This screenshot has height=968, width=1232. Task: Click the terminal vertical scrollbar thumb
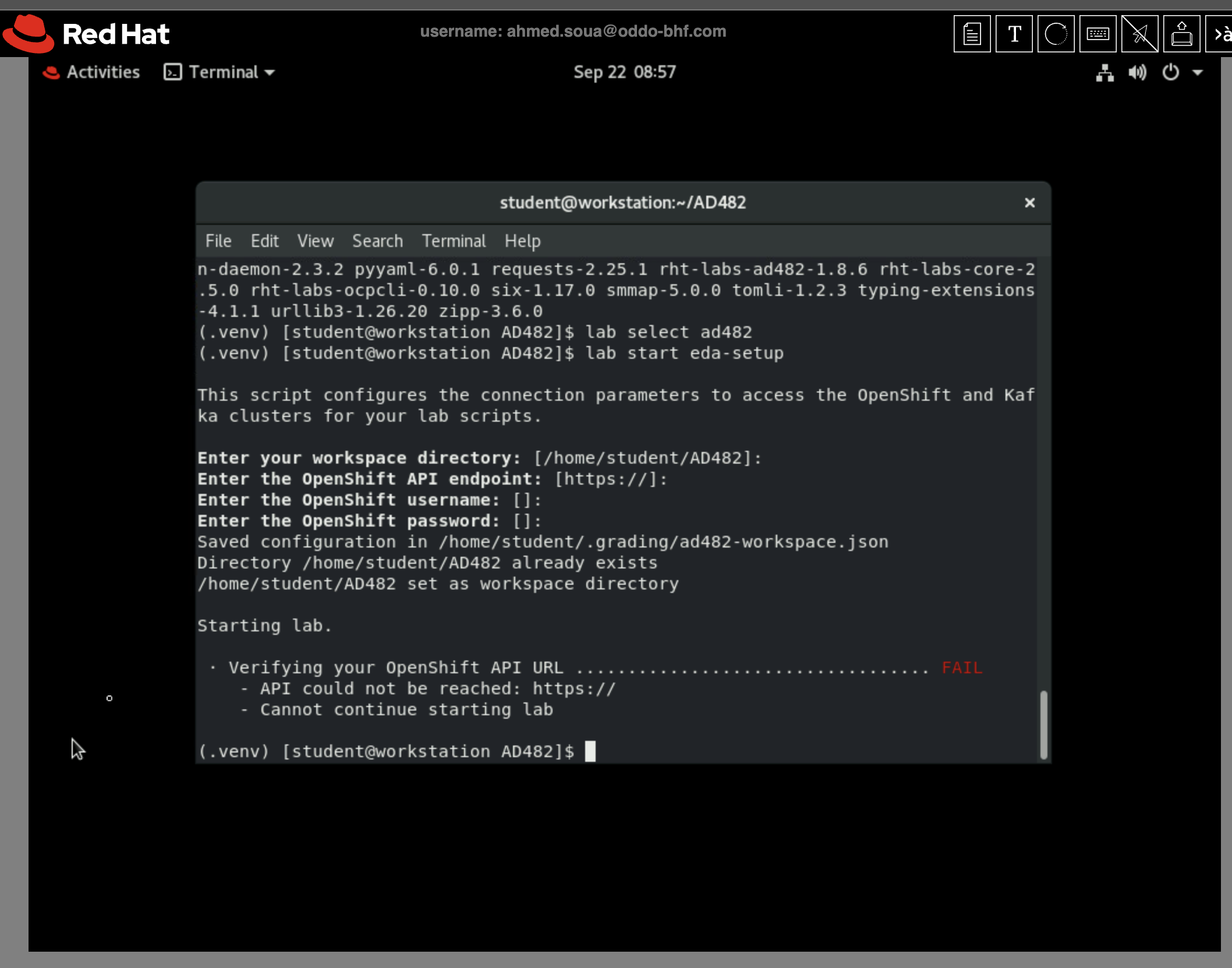point(1043,725)
